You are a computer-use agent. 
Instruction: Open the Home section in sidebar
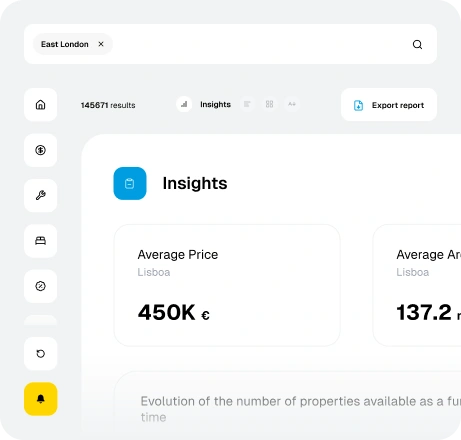[41, 105]
